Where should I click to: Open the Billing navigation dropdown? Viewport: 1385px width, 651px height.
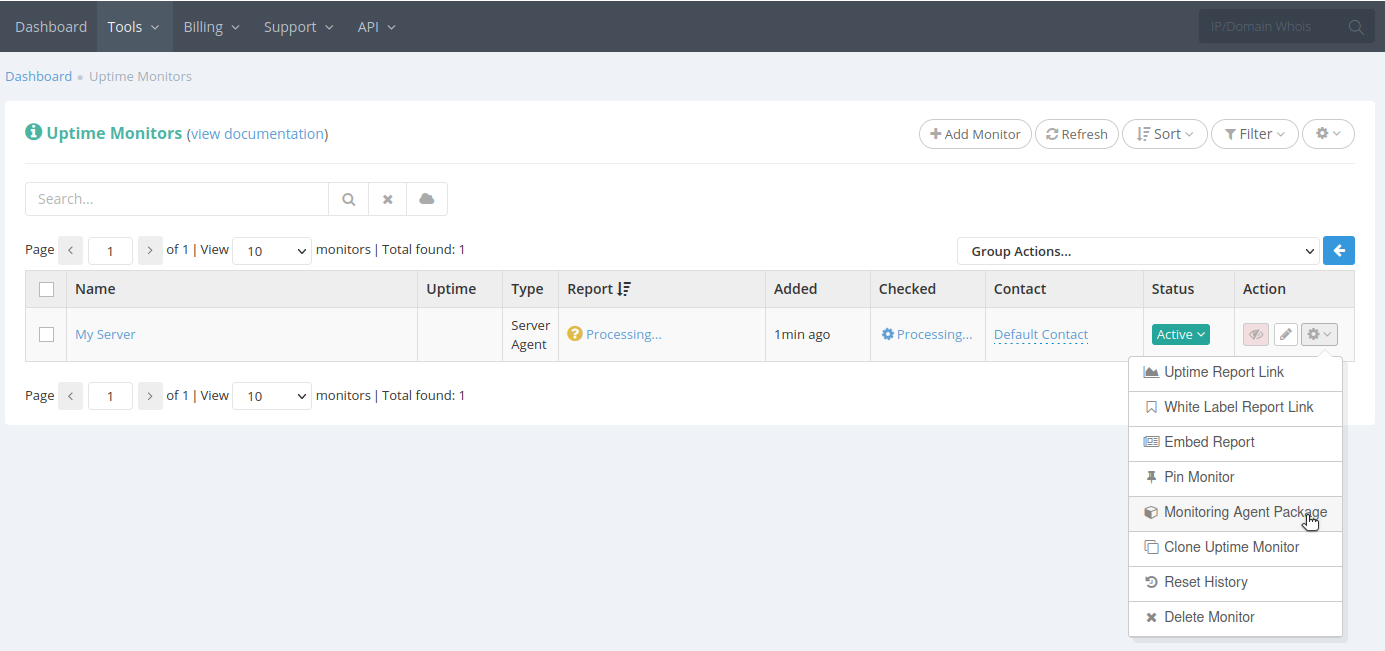pyautogui.click(x=212, y=27)
